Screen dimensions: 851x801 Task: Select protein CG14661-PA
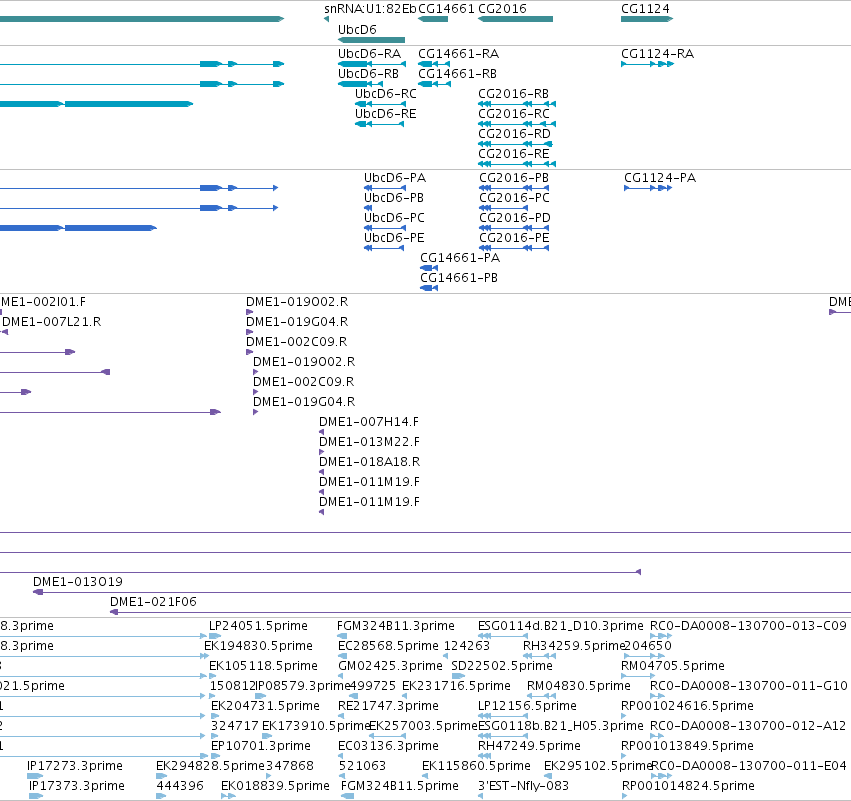coord(429,269)
